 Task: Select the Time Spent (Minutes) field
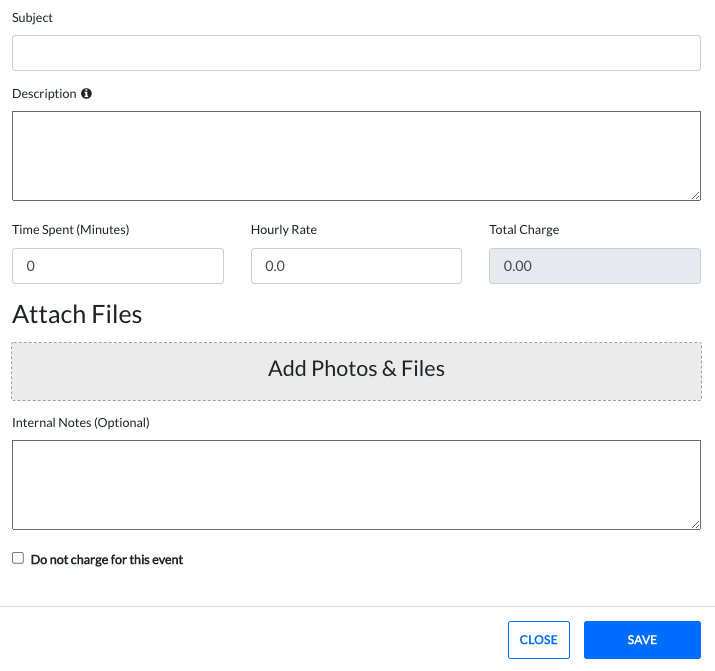[x=118, y=266]
